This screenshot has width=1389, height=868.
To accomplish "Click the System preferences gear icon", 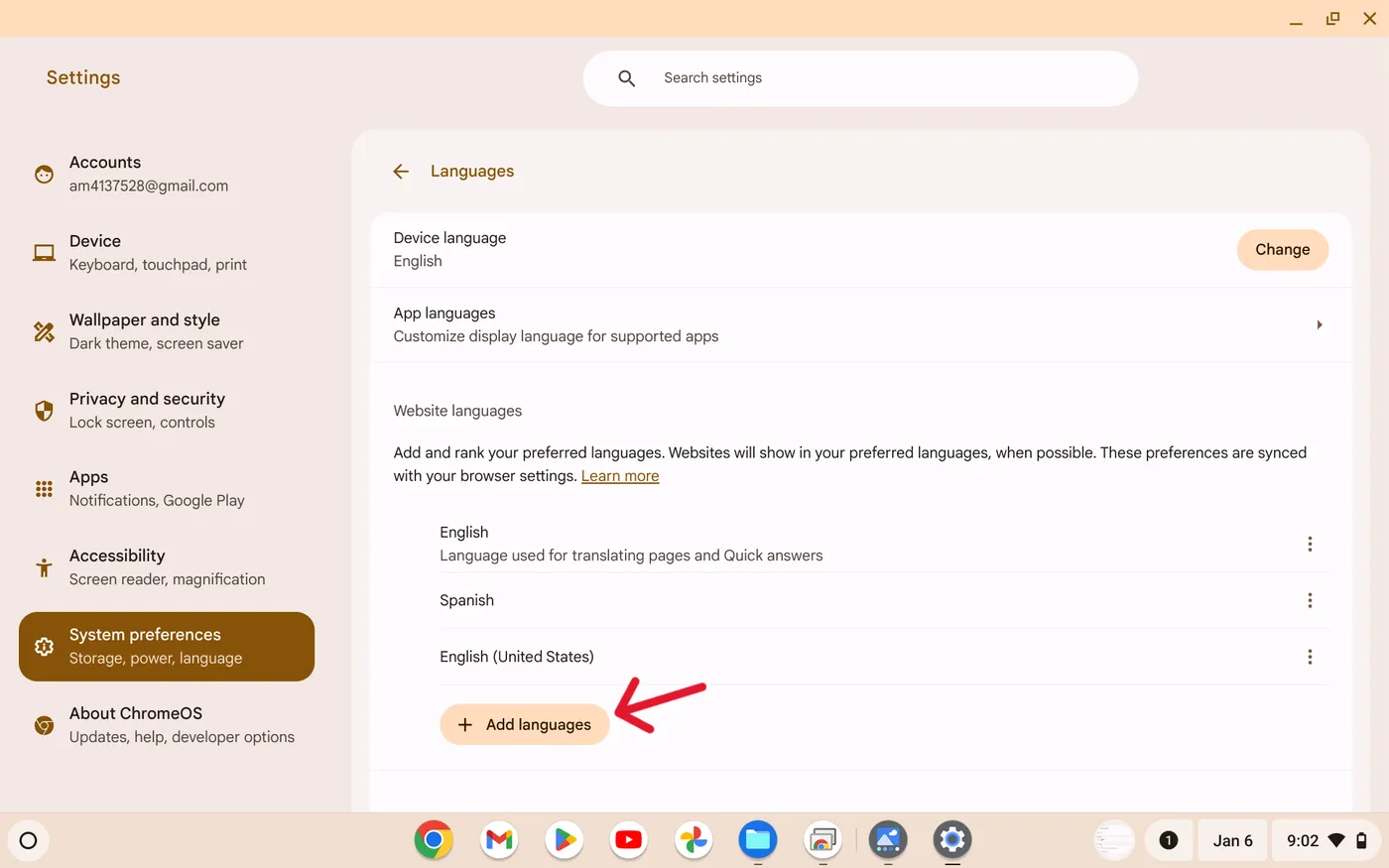I will pos(44,647).
